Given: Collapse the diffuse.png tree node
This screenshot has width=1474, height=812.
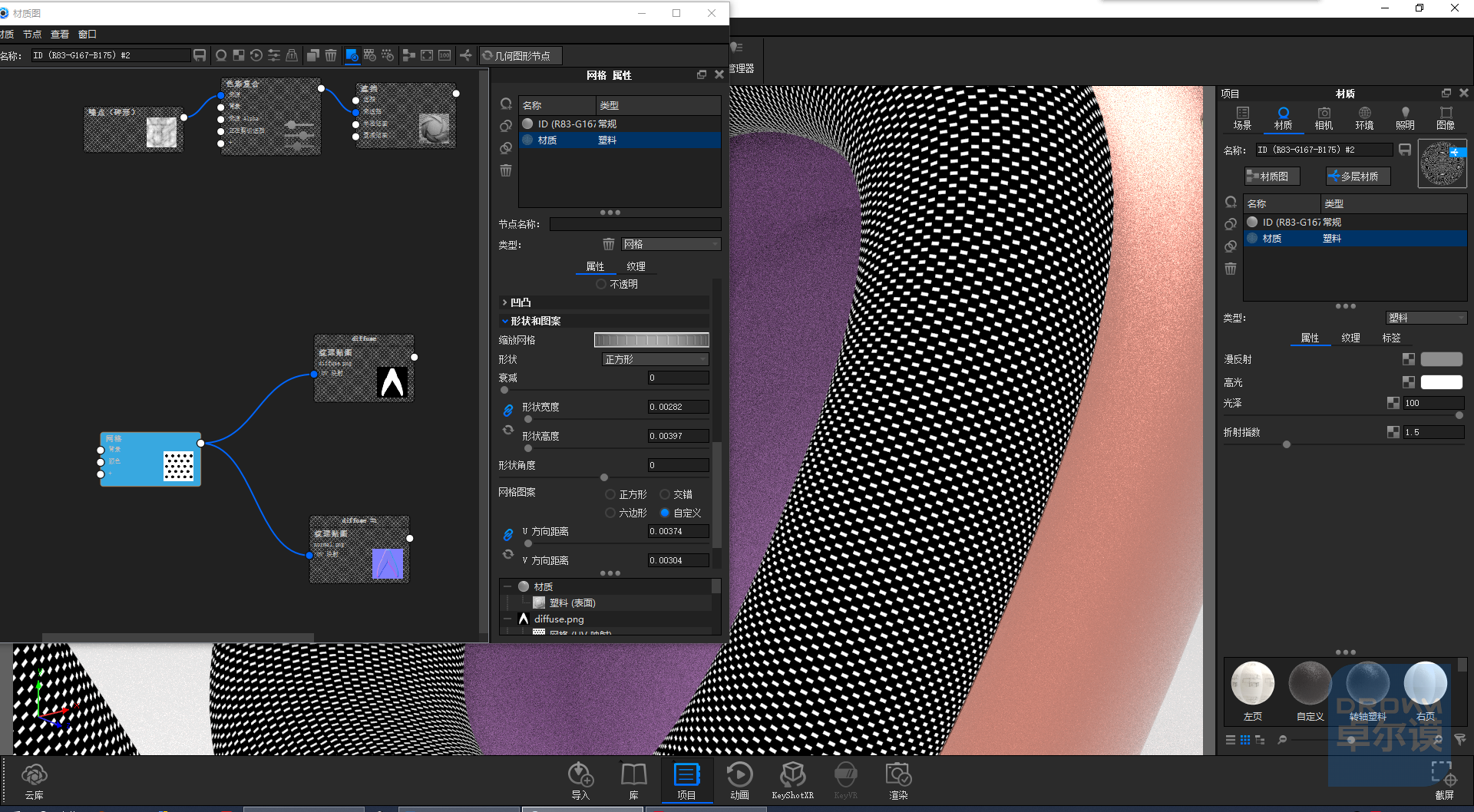Looking at the screenshot, I should tap(507, 619).
